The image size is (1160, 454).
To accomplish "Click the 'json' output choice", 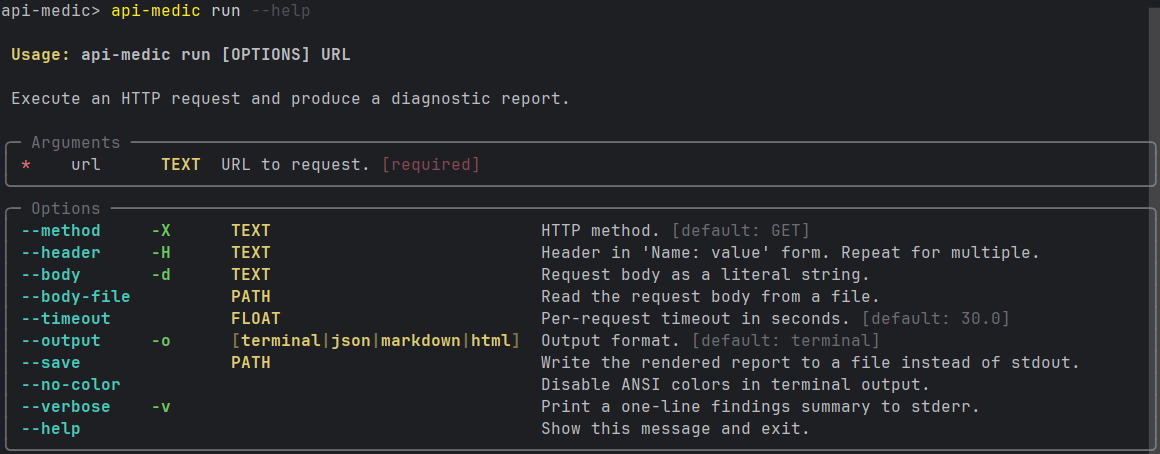I will point(351,341).
